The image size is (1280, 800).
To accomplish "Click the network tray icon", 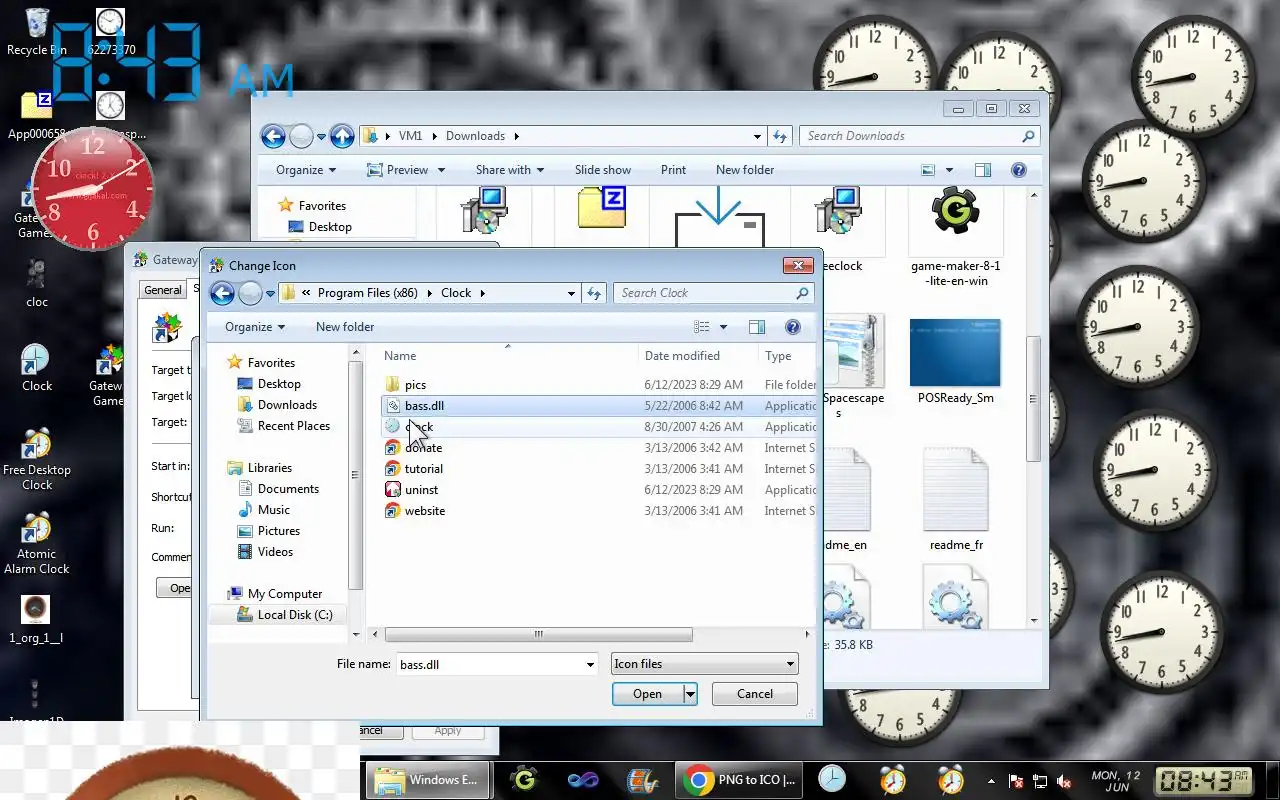I will pos(1040,781).
